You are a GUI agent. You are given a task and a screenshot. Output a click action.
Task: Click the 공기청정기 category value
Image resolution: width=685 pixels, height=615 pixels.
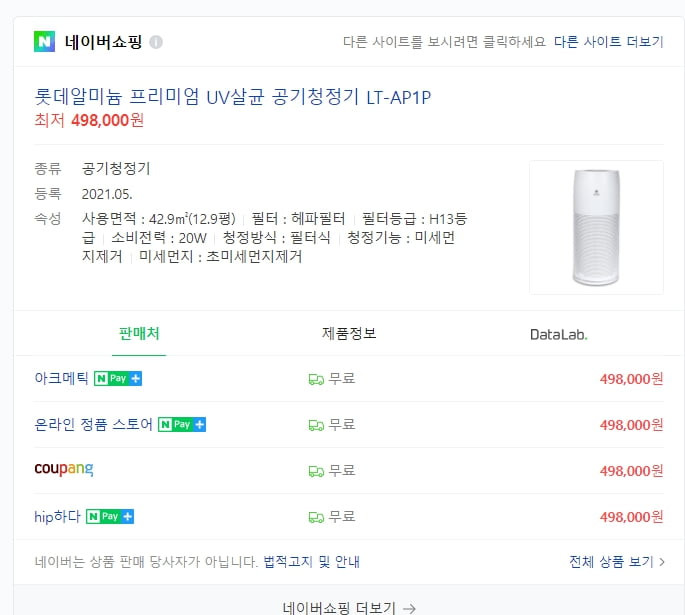pyautogui.click(x=116, y=169)
